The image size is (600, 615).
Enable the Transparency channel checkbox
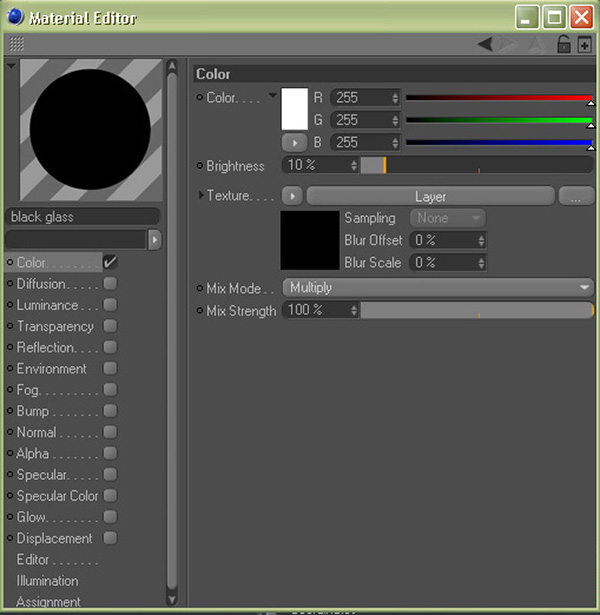pyautogui.click(x=110, y=326)
